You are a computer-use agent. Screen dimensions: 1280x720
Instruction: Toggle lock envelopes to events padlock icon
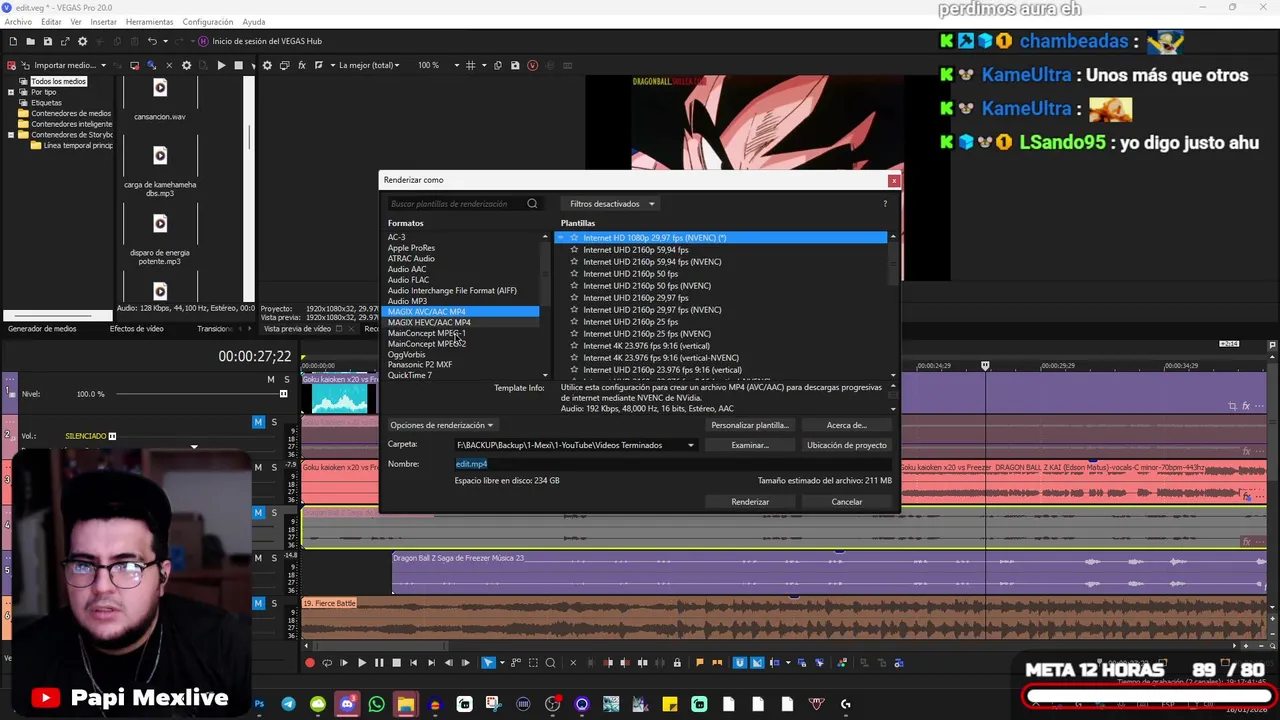tap(677, 663)
